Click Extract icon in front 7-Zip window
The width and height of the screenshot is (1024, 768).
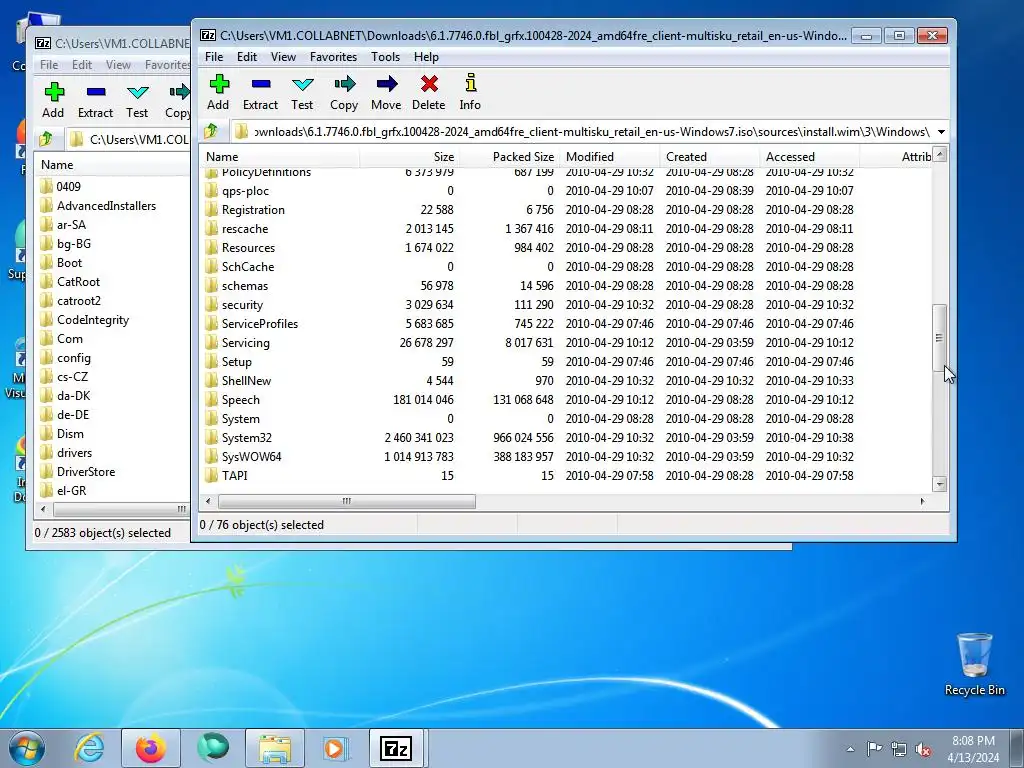point(261,84)
